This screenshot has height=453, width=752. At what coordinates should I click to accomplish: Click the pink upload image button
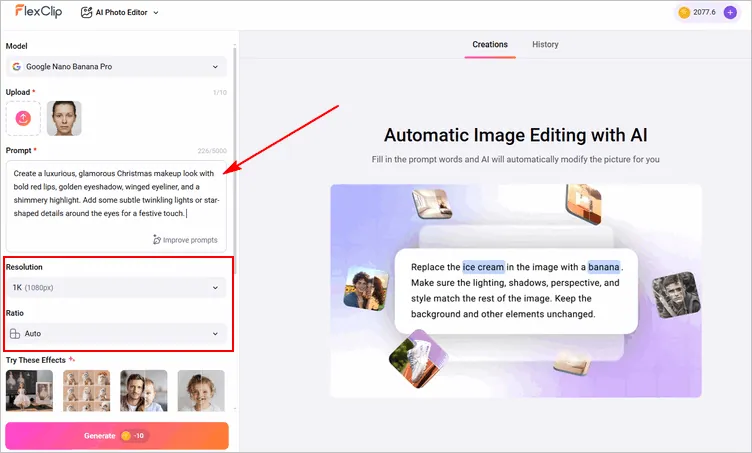(x=23, y=118)
